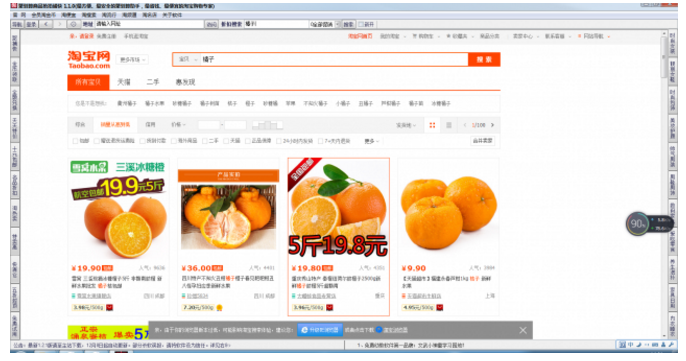686x361 pixels.
Task: Click favorites star (收藏夹) in top nav
Action: point(448,36)
